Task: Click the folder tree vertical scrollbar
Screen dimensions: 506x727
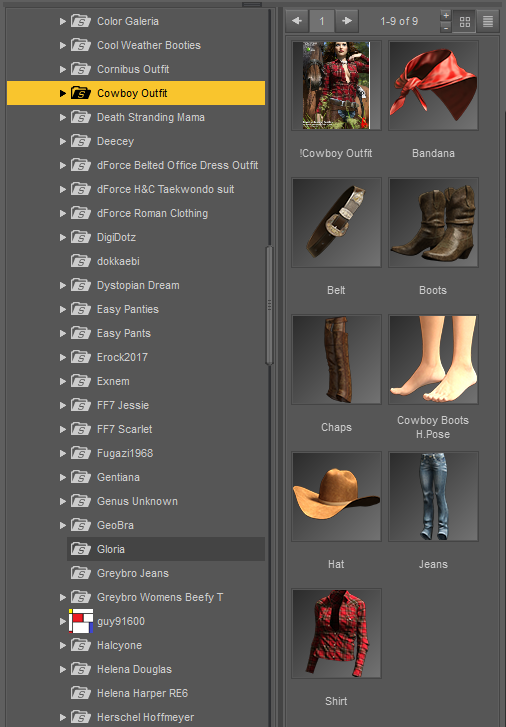Action: pyautogui.click(x=269, y=306)
